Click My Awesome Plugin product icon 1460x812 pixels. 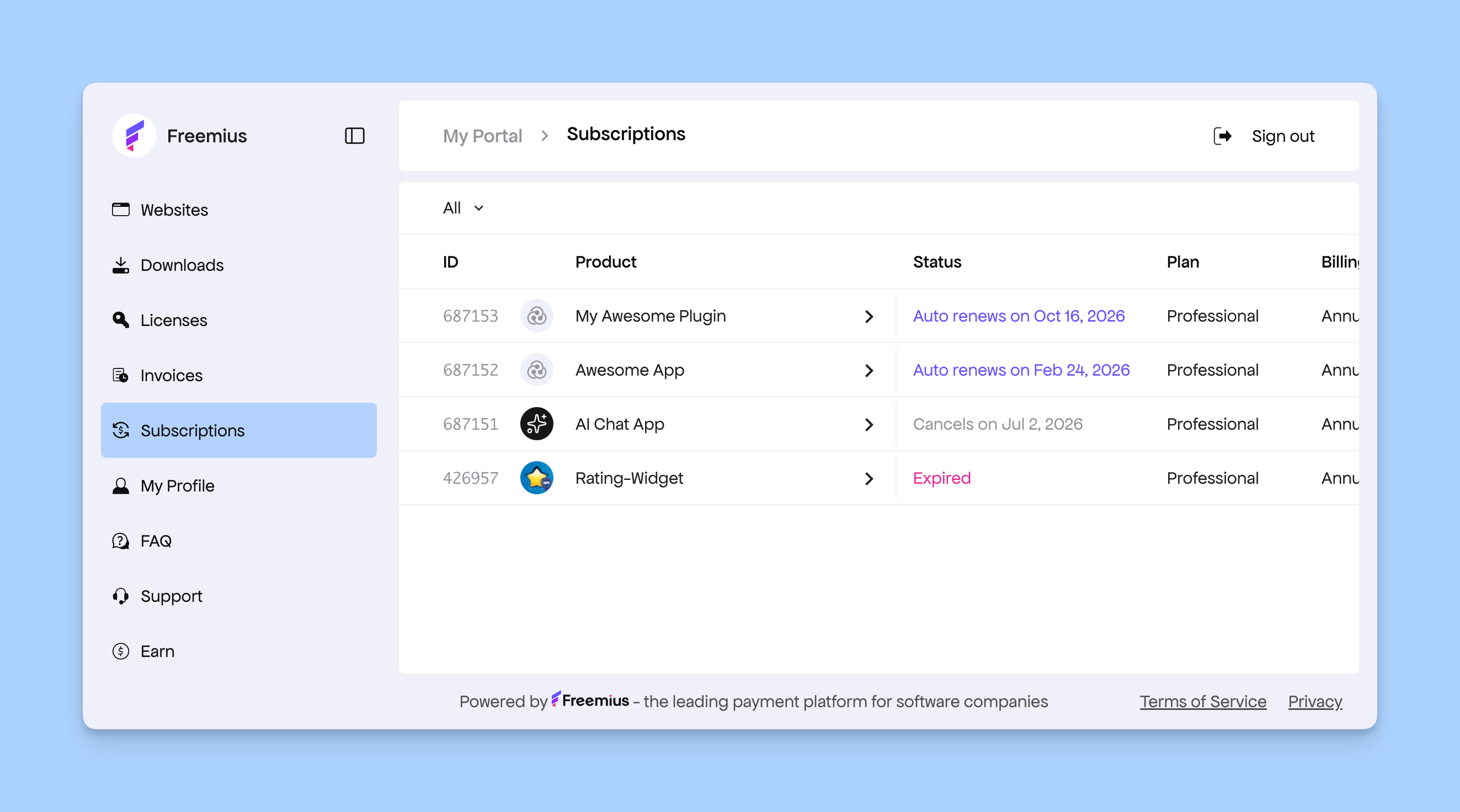(536, 316)
